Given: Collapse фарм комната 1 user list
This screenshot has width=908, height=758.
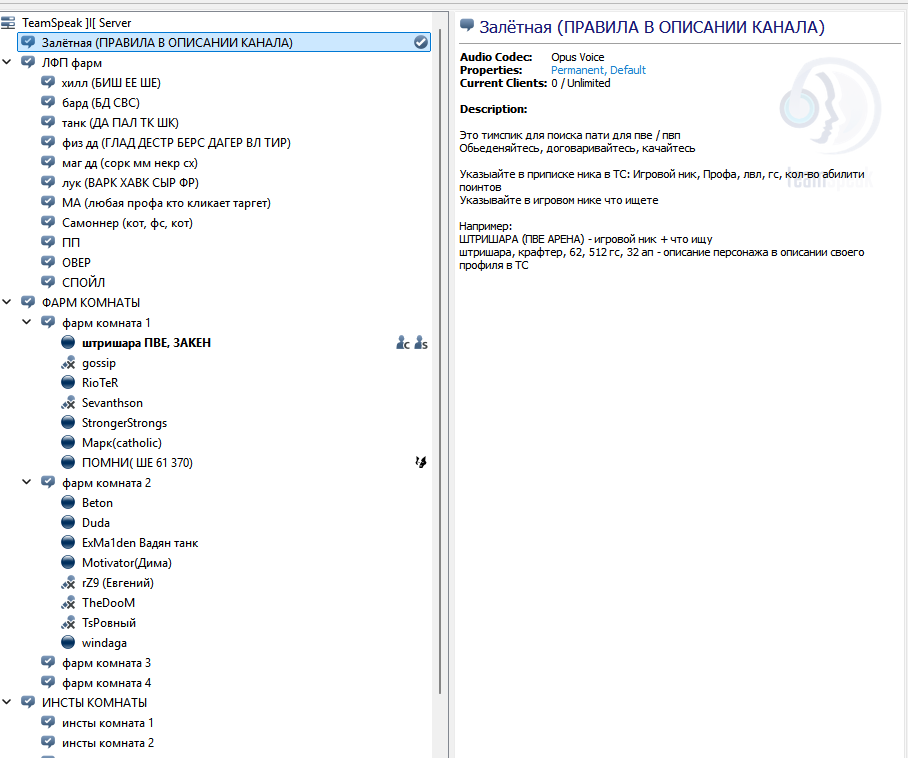Looking at the screenshot, I should pos(27,322).
